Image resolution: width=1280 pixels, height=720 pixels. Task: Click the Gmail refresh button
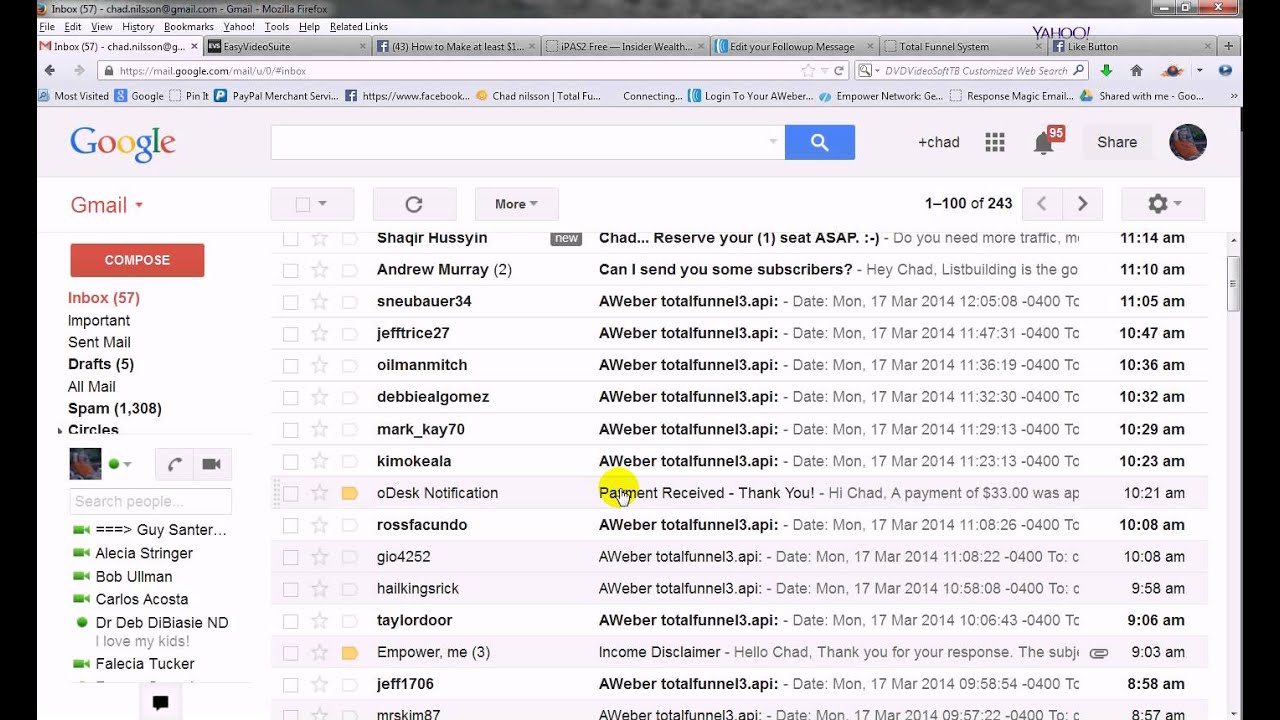pos(414,204)
